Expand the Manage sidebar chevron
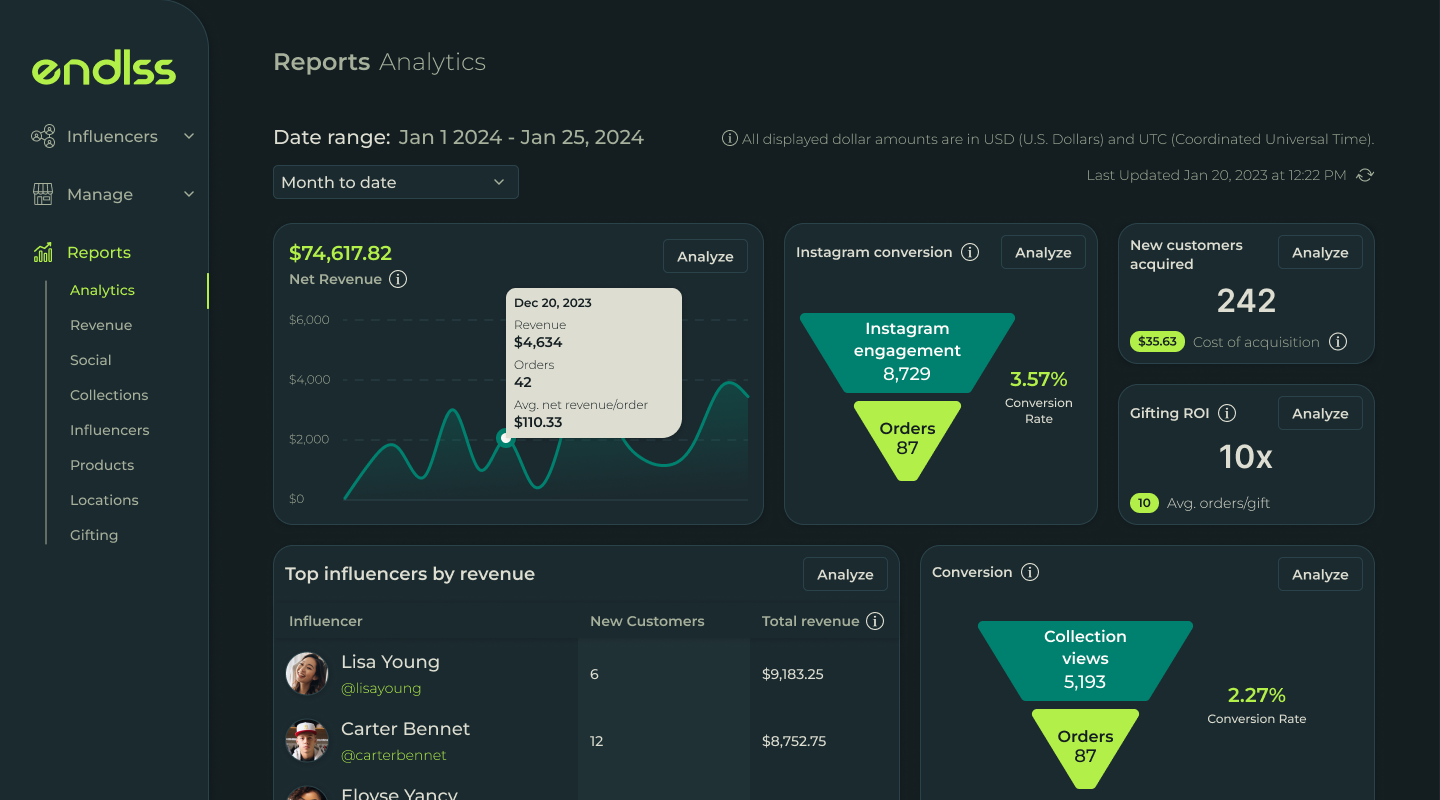 coord(189,194)
